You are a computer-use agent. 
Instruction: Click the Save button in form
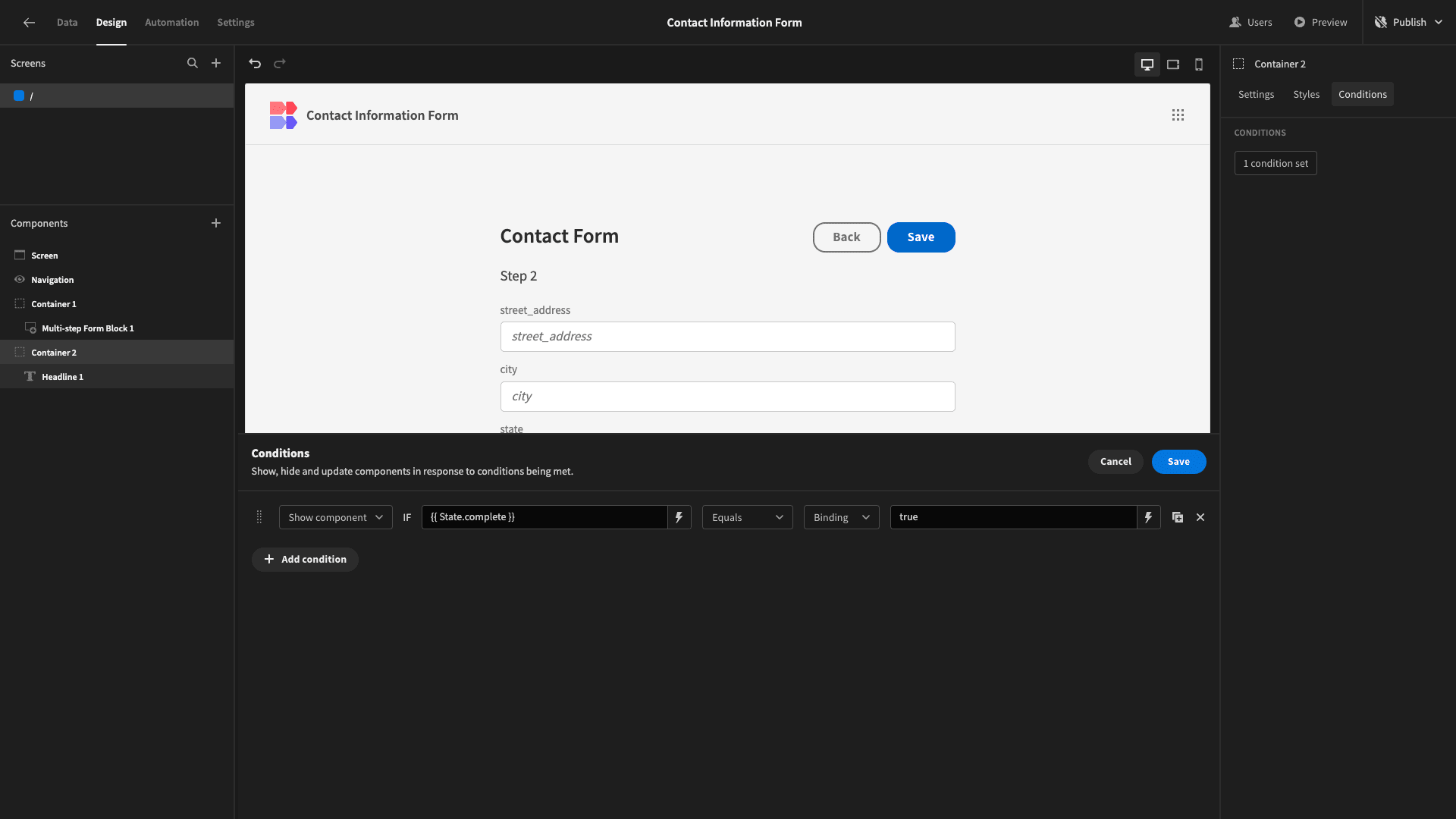(921, 237)
